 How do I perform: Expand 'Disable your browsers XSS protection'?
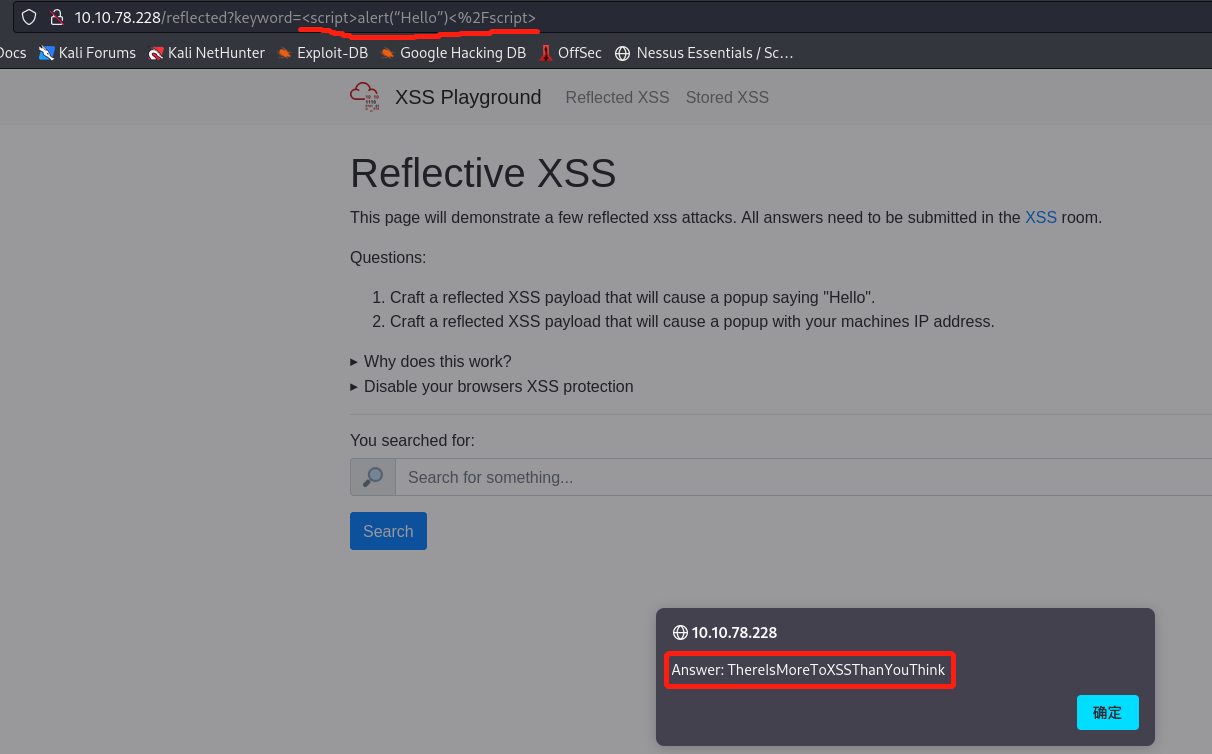[498, 386]
